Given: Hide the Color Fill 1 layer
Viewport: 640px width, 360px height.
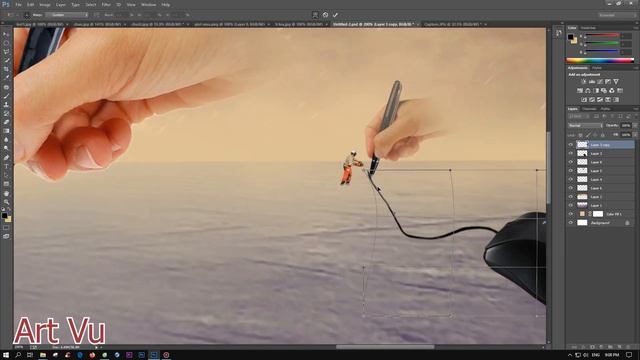Looking at the screenshot, I should [571, 214].
